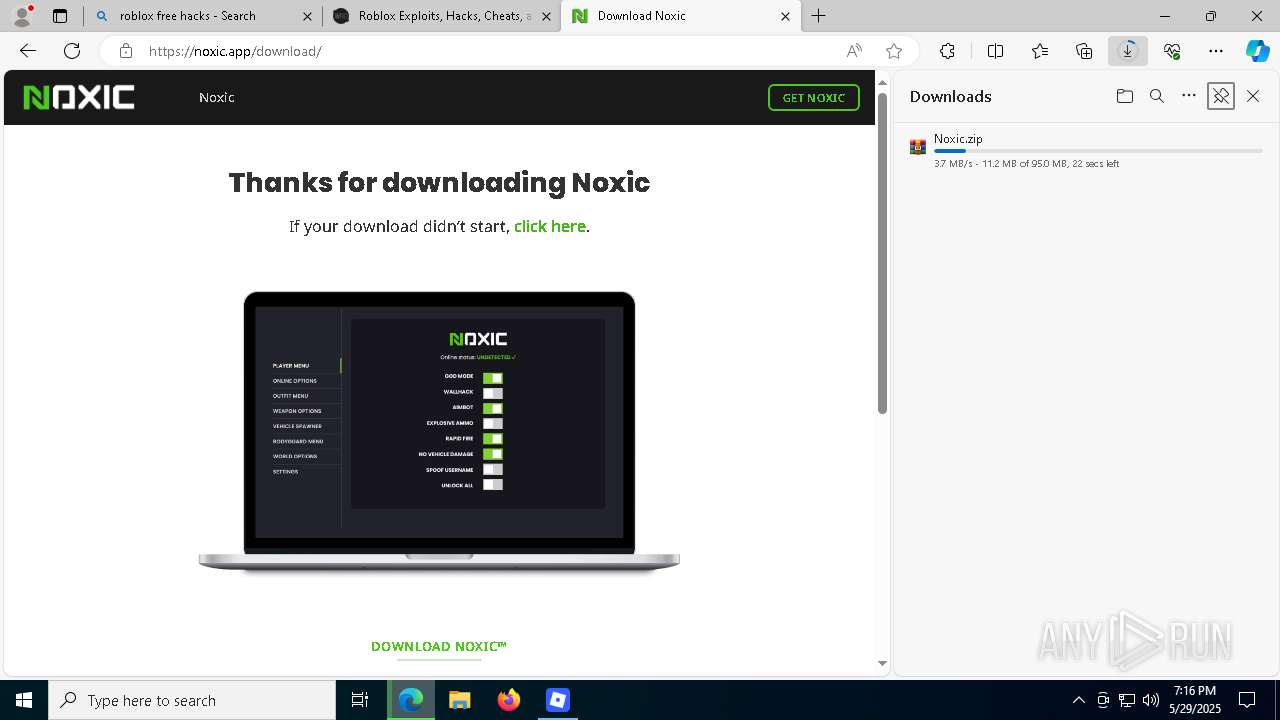This screenshot has height=720, width=1280.
Task: Open more options in Downloads panel
Action: pos(1189,96)
